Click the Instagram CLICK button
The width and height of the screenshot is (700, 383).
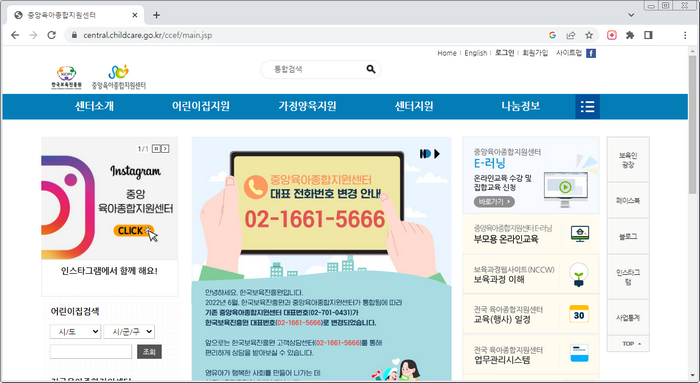(x=133, y=231)
